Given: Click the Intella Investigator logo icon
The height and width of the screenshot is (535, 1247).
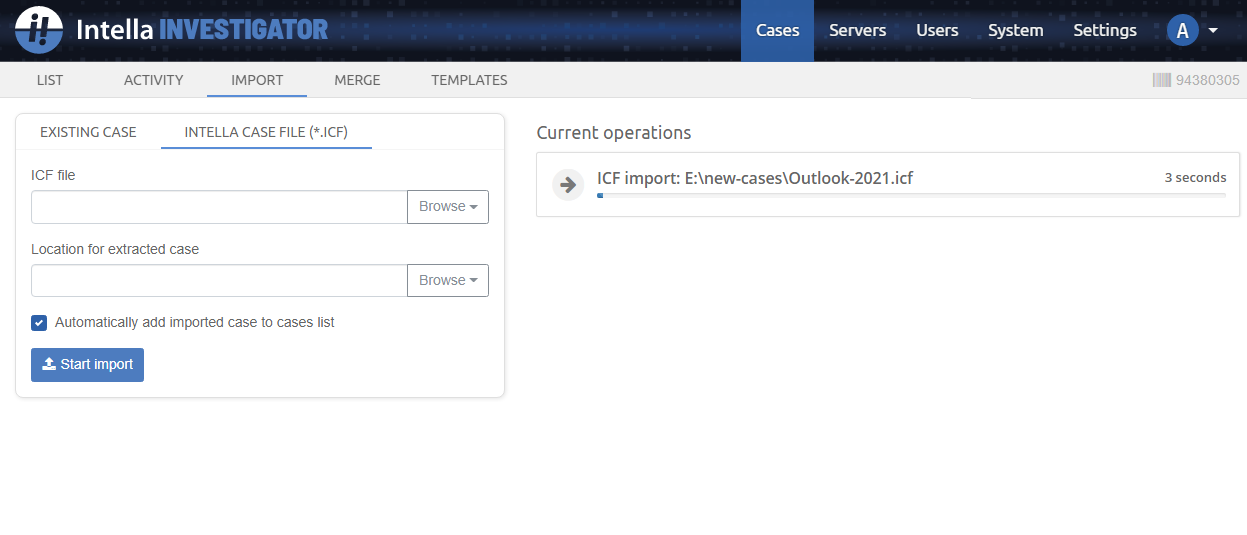Looking at the screenshot, I should click(39, 30).
